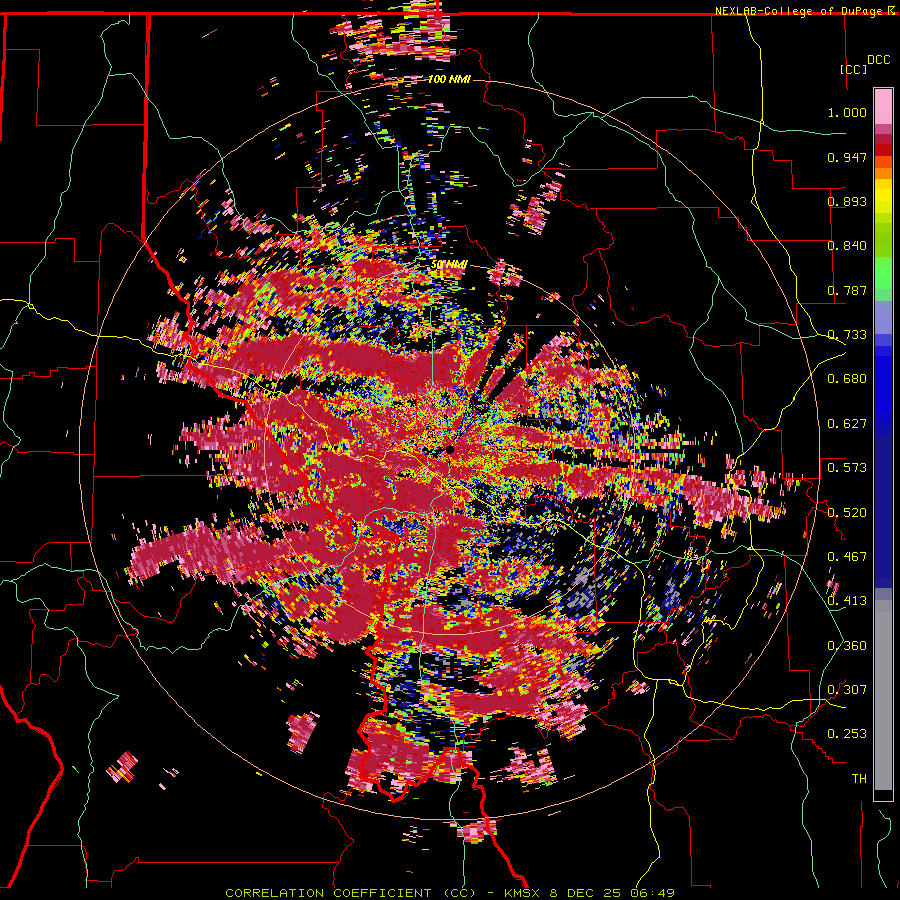Select the 1.000 legend value
The image size is (900, 900).
click(847, 112)
